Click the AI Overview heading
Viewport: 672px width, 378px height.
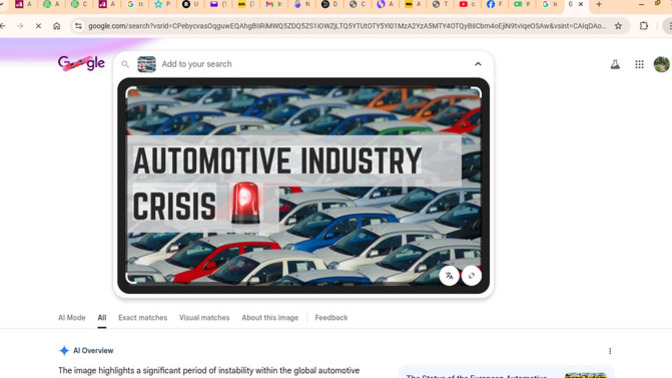click(93, 351)
